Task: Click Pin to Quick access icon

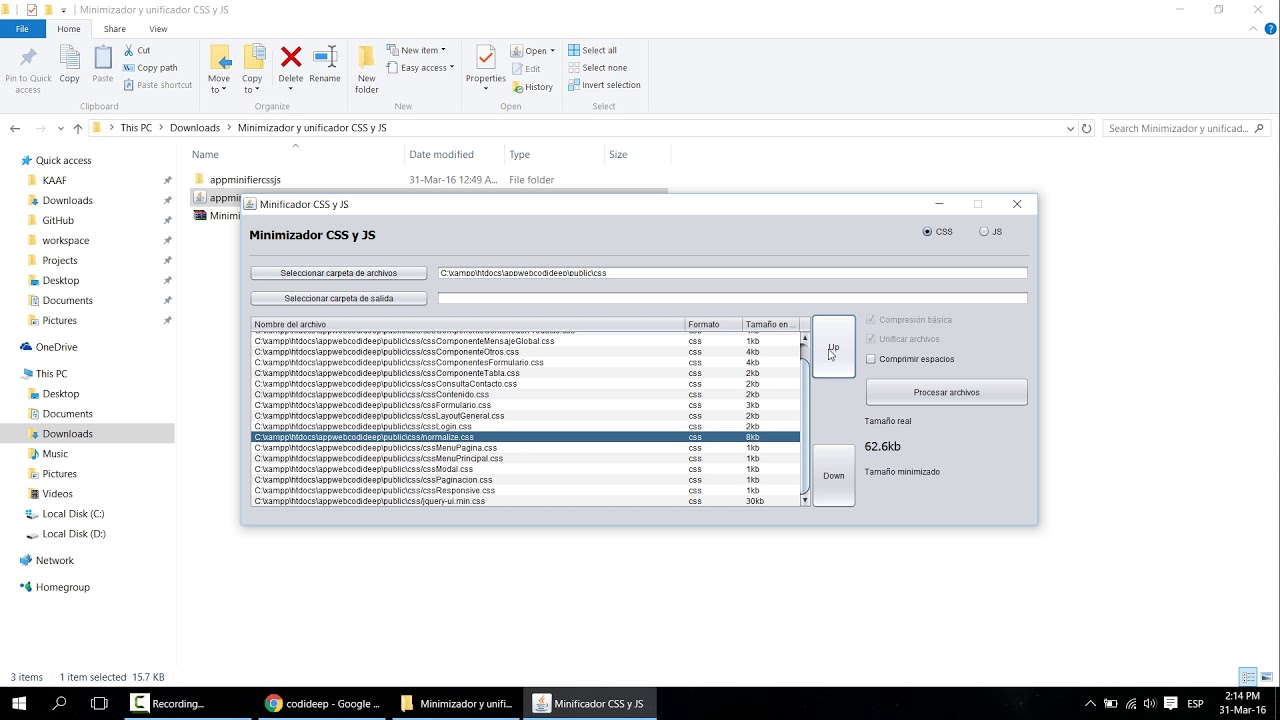Action: coord(28,70)
